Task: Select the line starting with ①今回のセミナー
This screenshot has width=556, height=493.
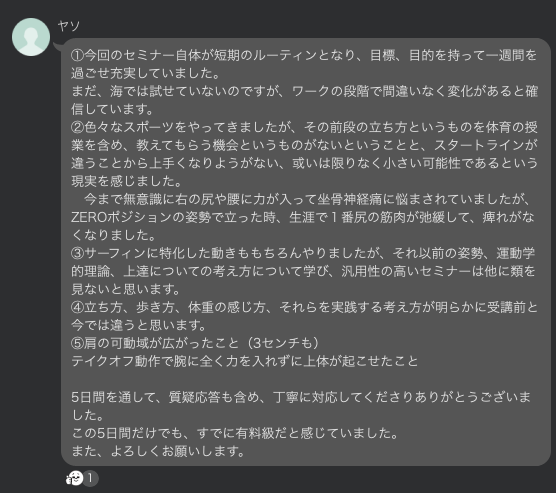Action: point(304,55)
